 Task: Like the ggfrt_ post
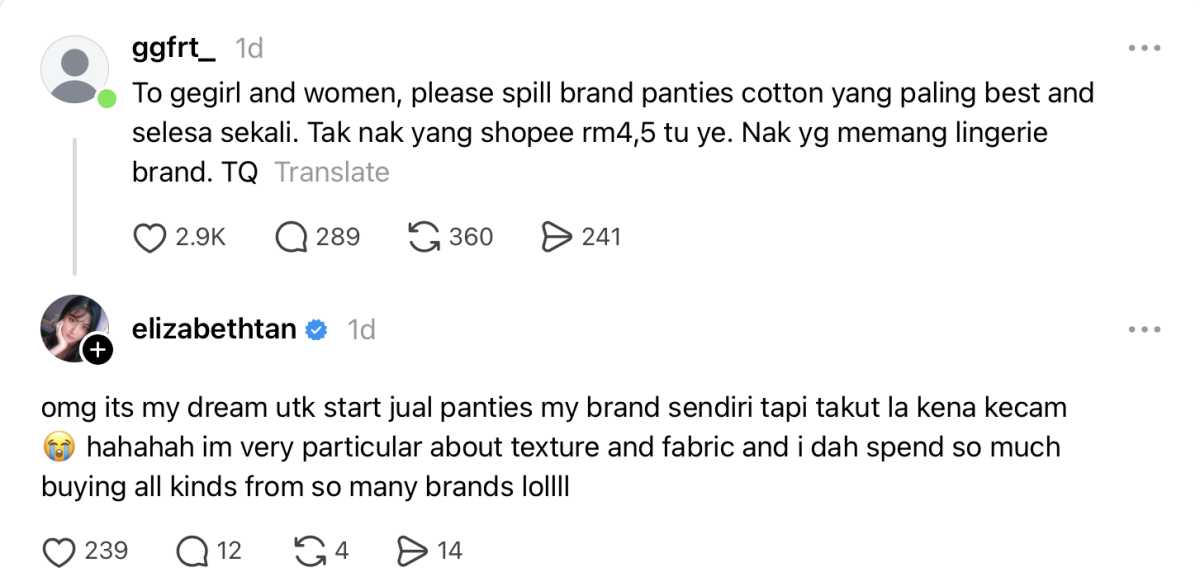click(x=148, y=237)
